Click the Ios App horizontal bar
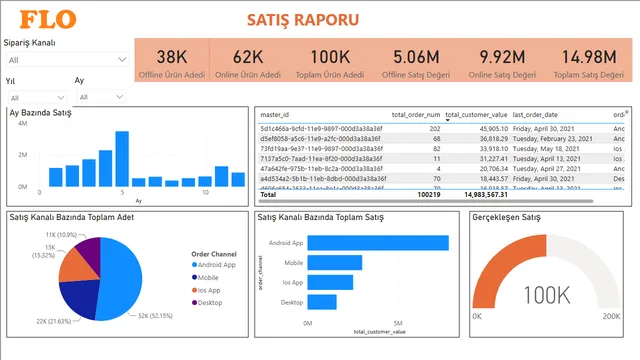 click(330, 282)
